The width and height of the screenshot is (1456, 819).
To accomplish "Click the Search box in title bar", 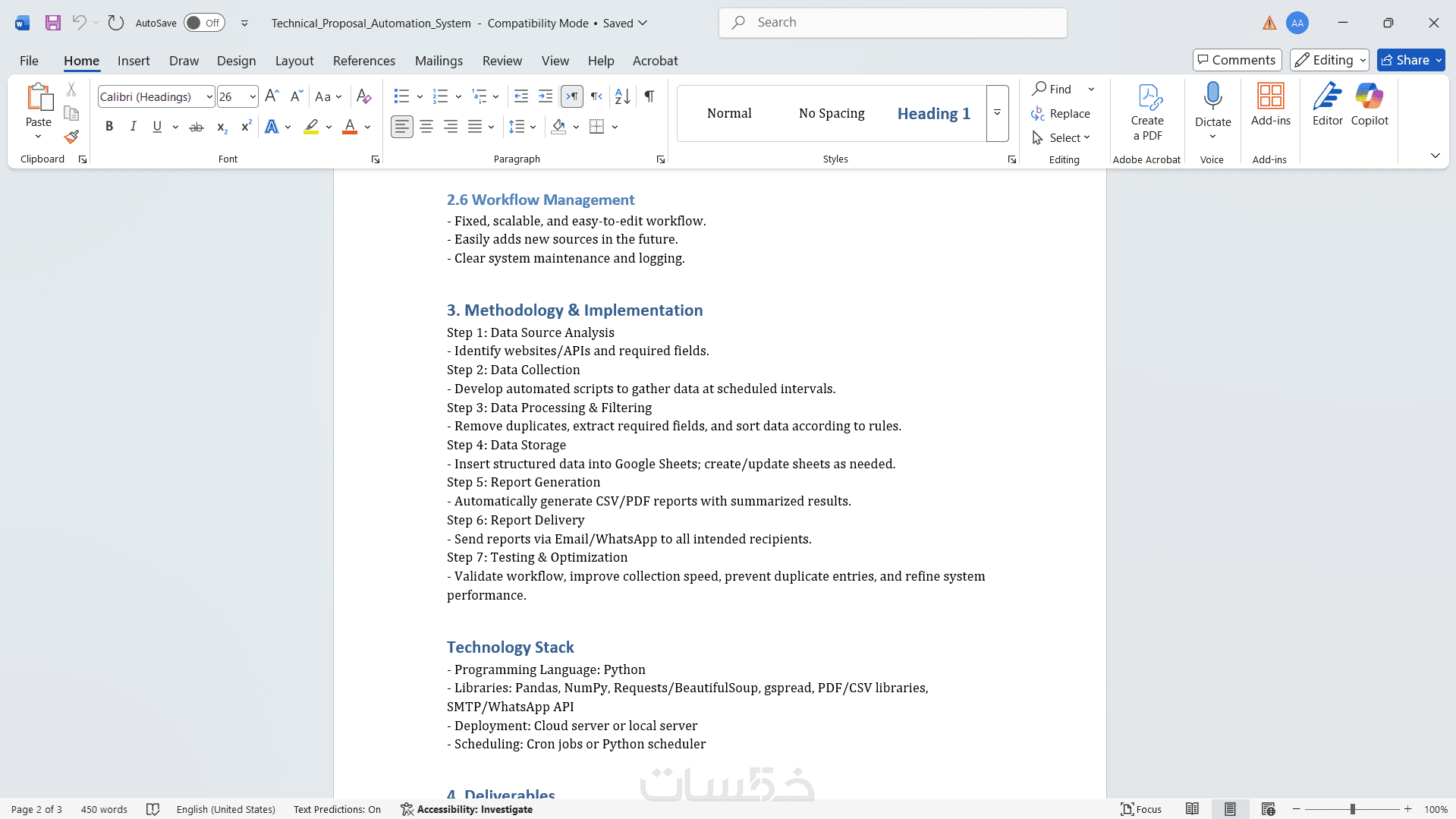I will coord(893,23).
